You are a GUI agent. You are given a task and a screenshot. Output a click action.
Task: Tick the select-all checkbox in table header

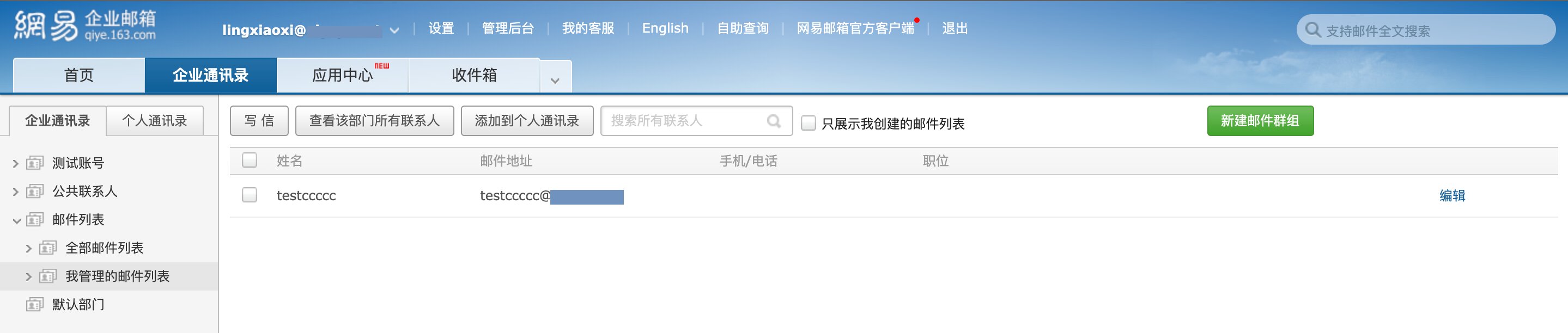pos(250,161)
